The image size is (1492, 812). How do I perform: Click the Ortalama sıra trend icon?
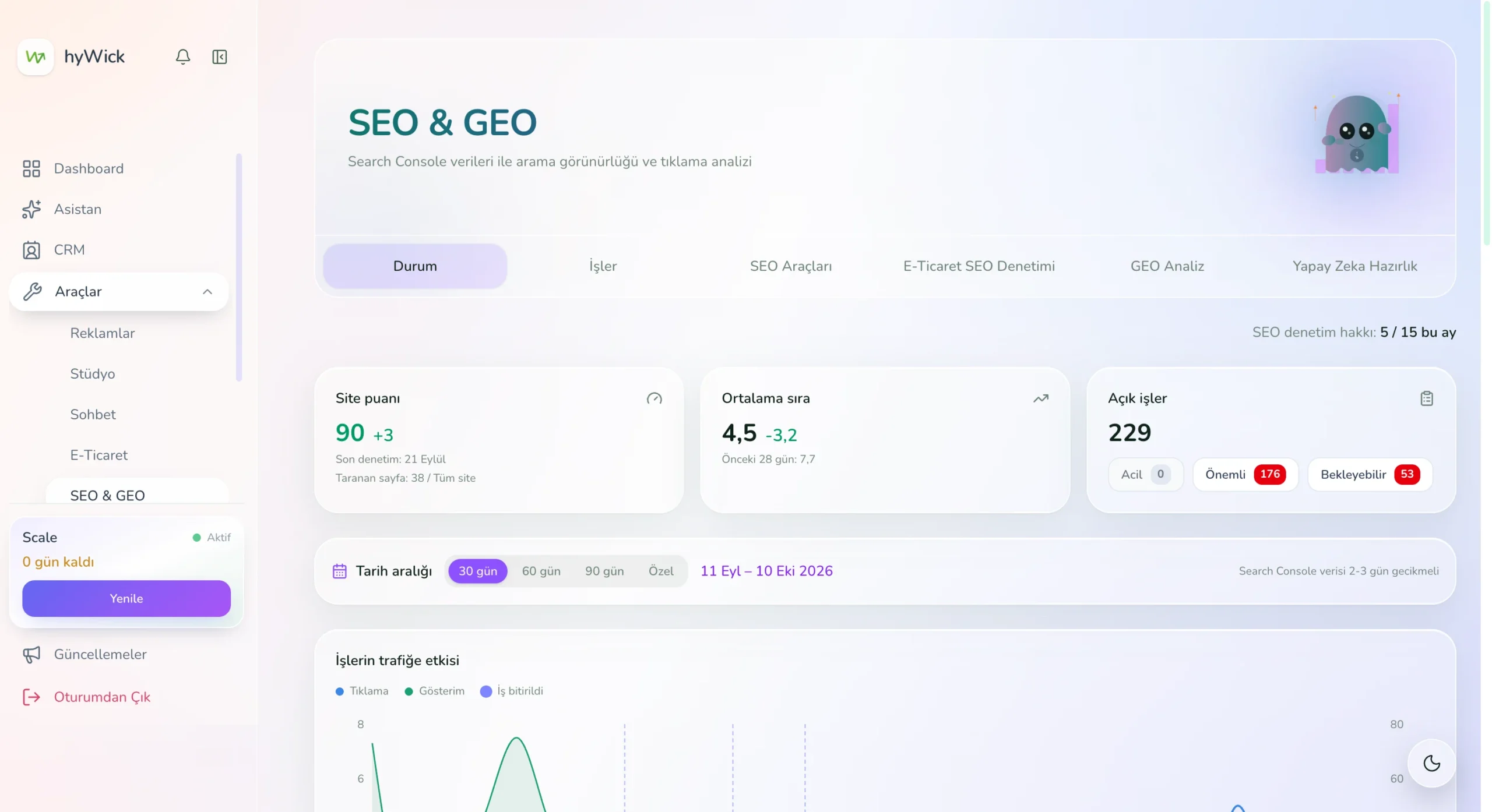1041,398
